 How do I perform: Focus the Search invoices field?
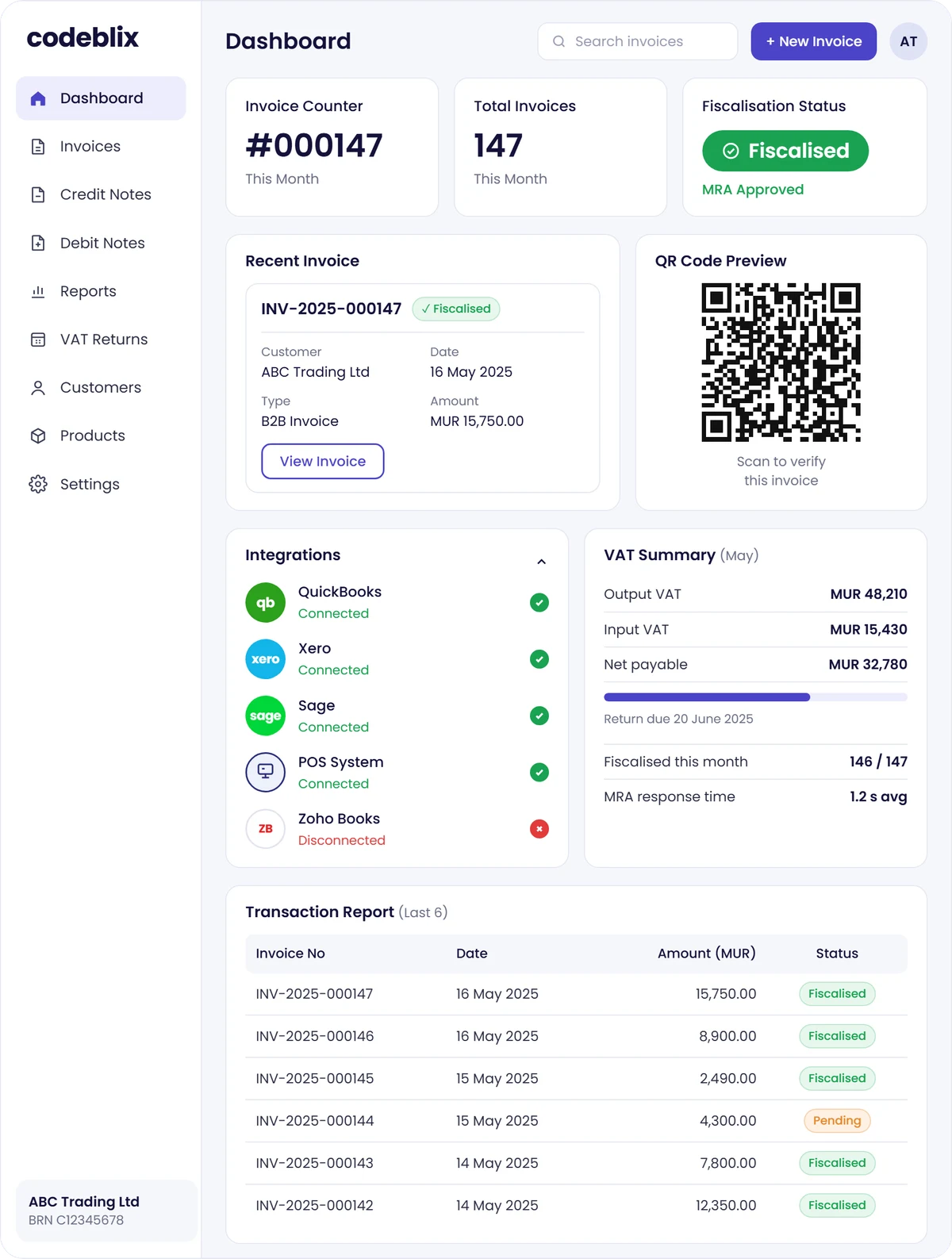point(638,41)
